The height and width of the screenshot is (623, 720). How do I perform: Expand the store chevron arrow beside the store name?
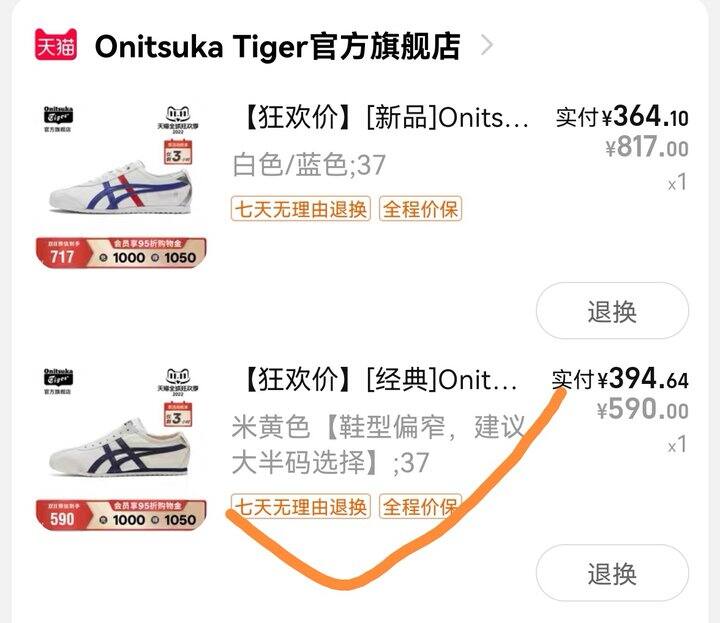tap(487, 45)
